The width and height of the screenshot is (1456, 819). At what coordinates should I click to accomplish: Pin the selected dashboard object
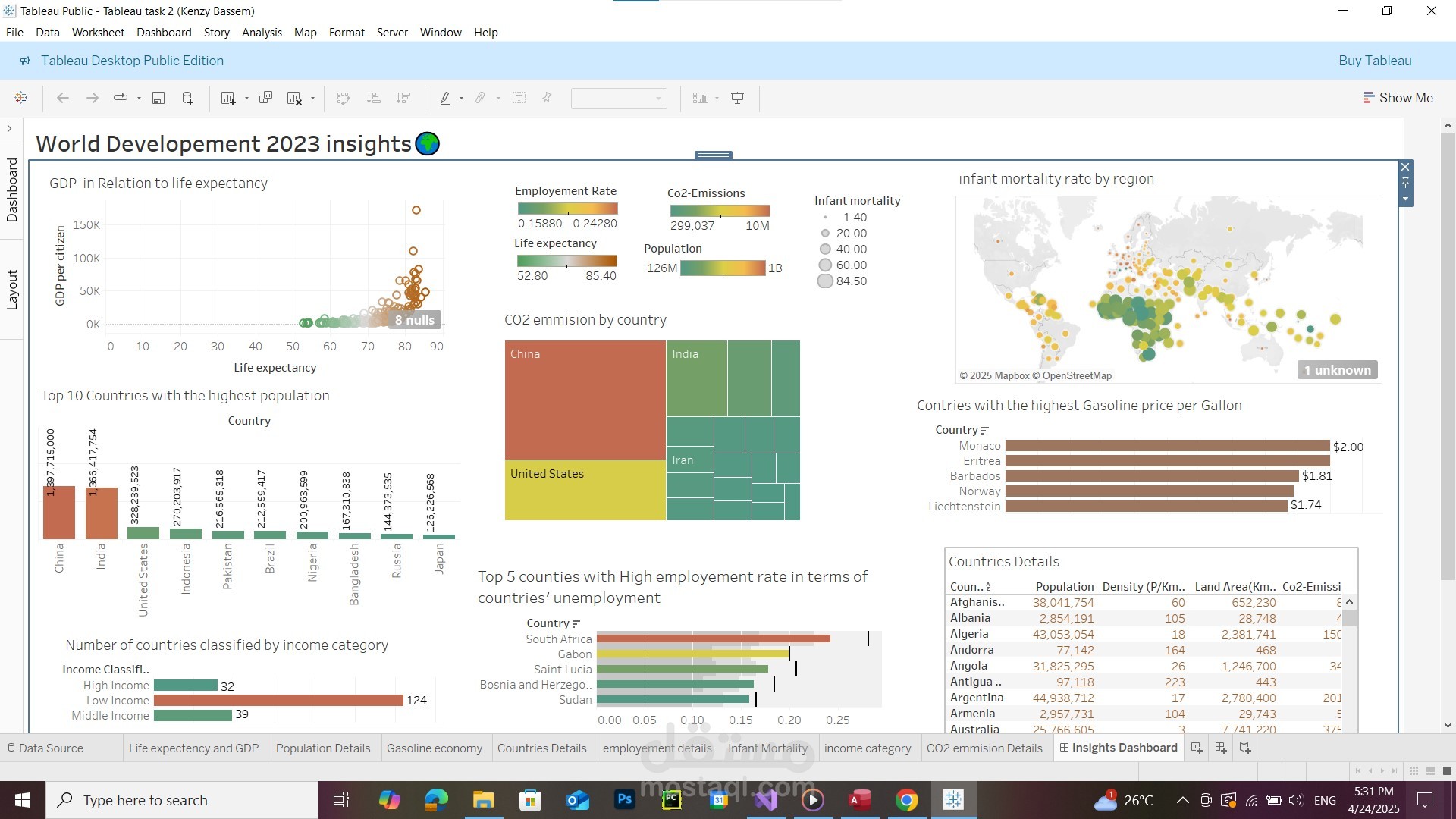coord(1405,183)
